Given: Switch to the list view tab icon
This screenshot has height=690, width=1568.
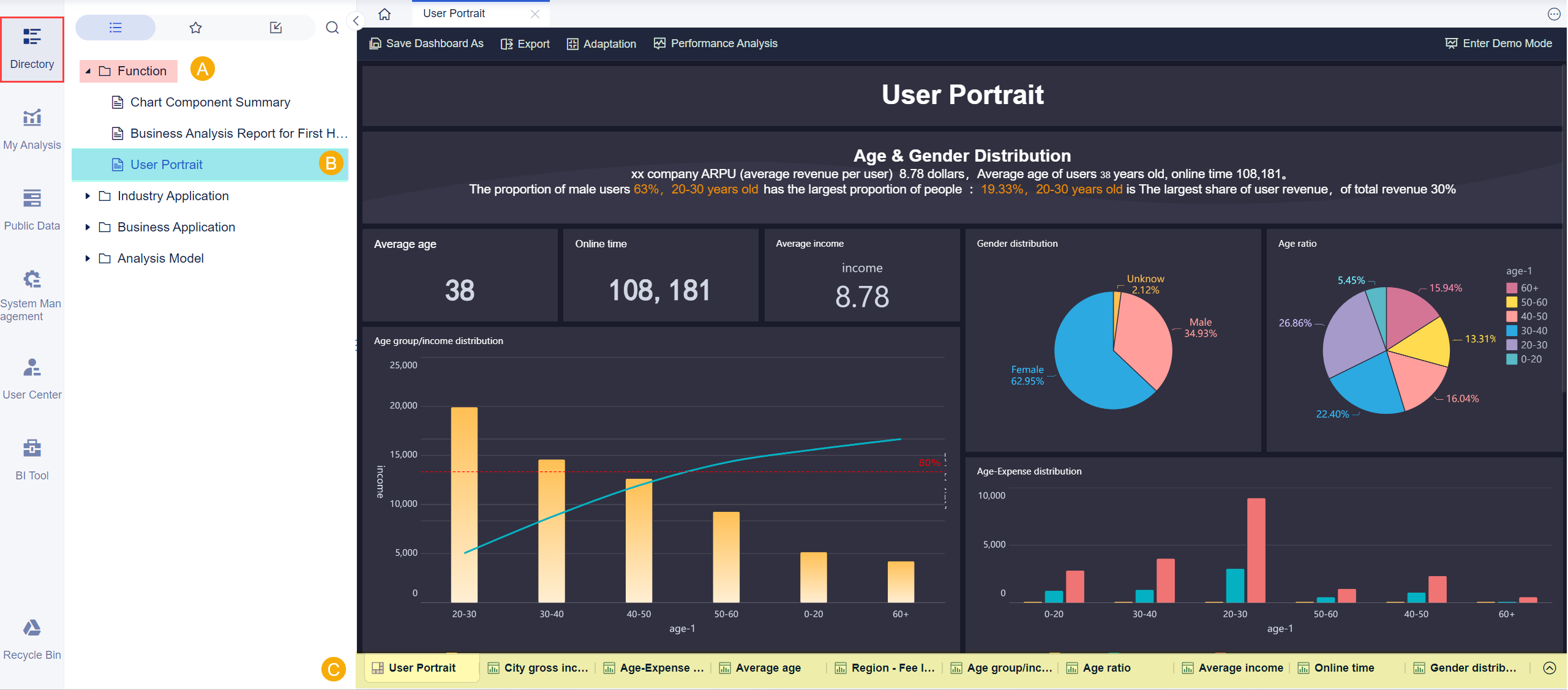Looking at the screenshot, I should [115, 28].
